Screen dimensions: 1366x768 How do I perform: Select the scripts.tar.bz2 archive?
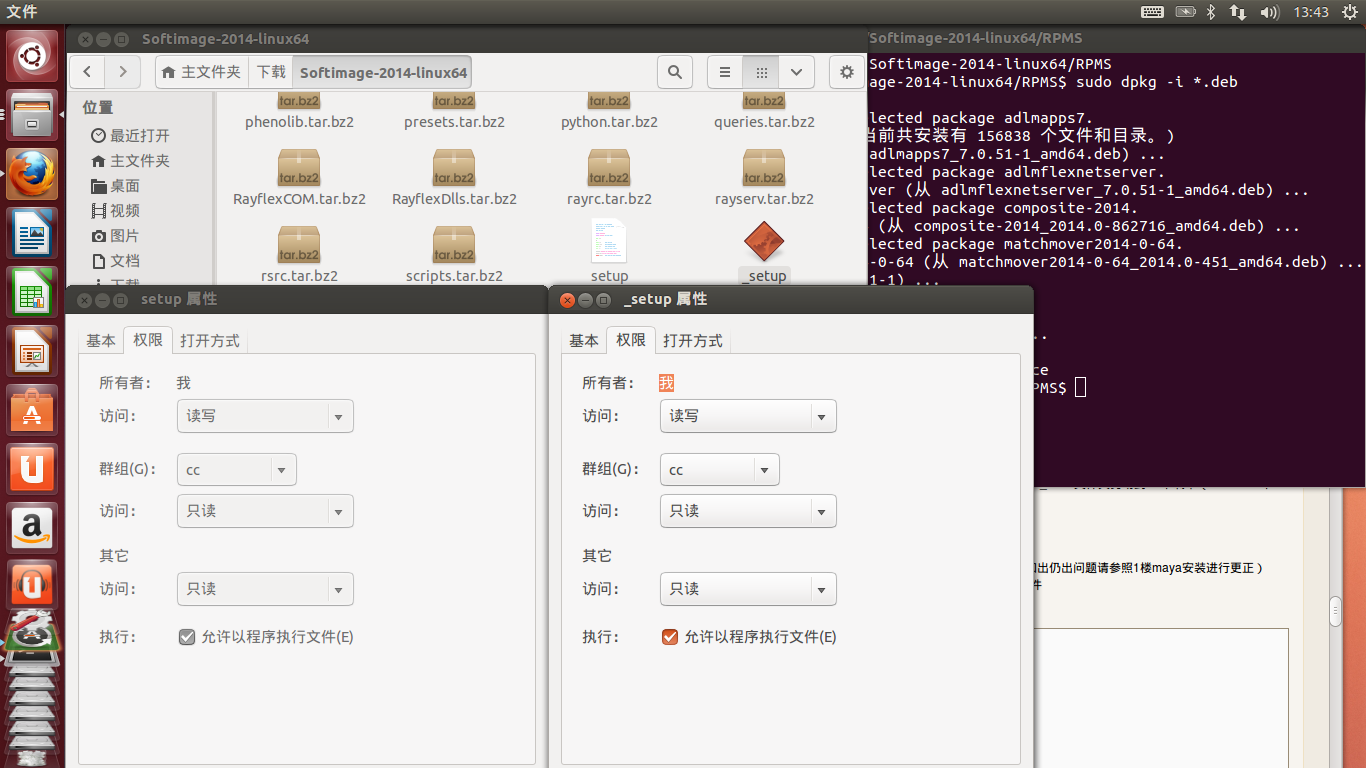(x=454, y=254)
